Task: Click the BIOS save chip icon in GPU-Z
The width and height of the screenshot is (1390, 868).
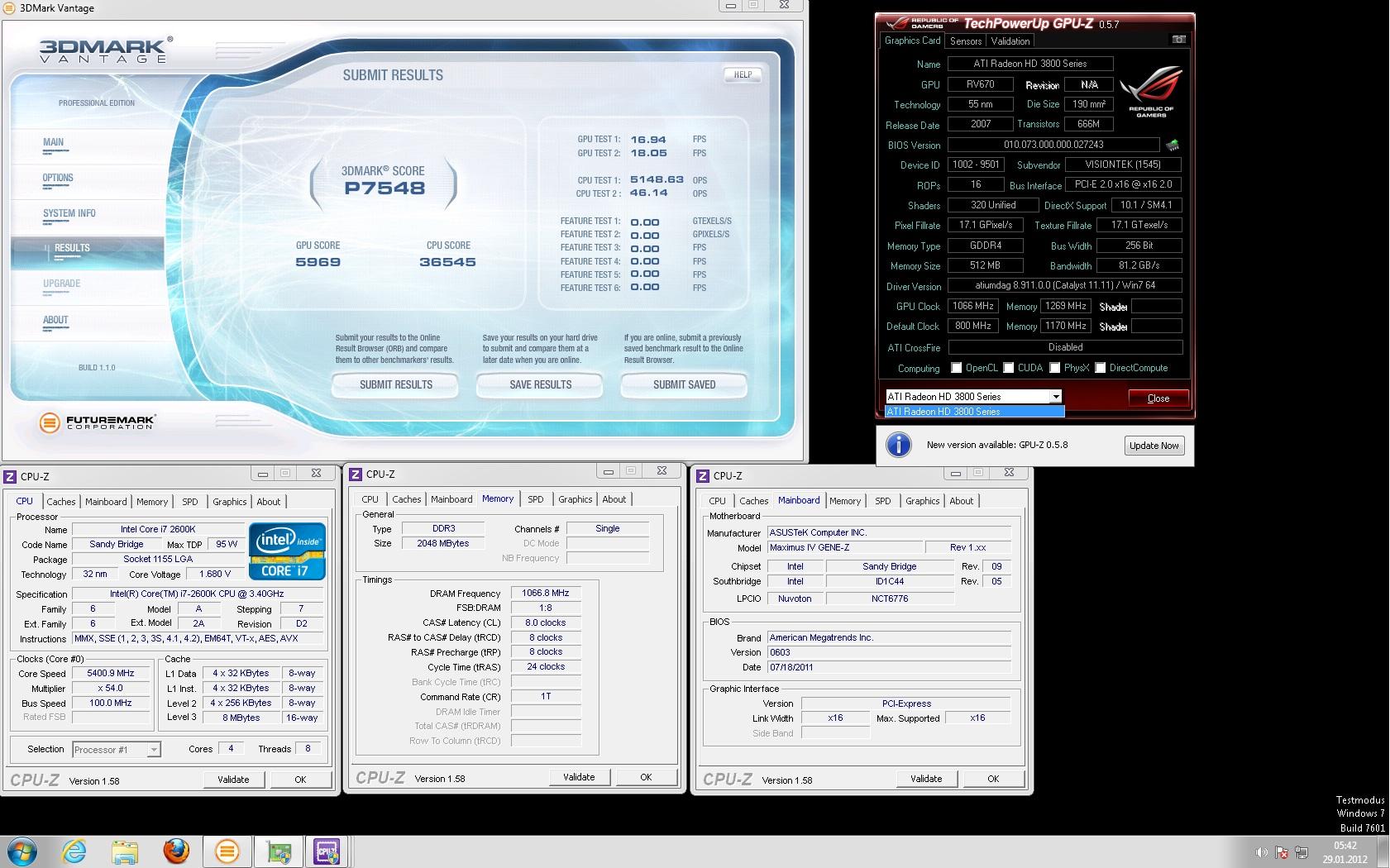Action: pyautogui.click(x=1173, y=145)
